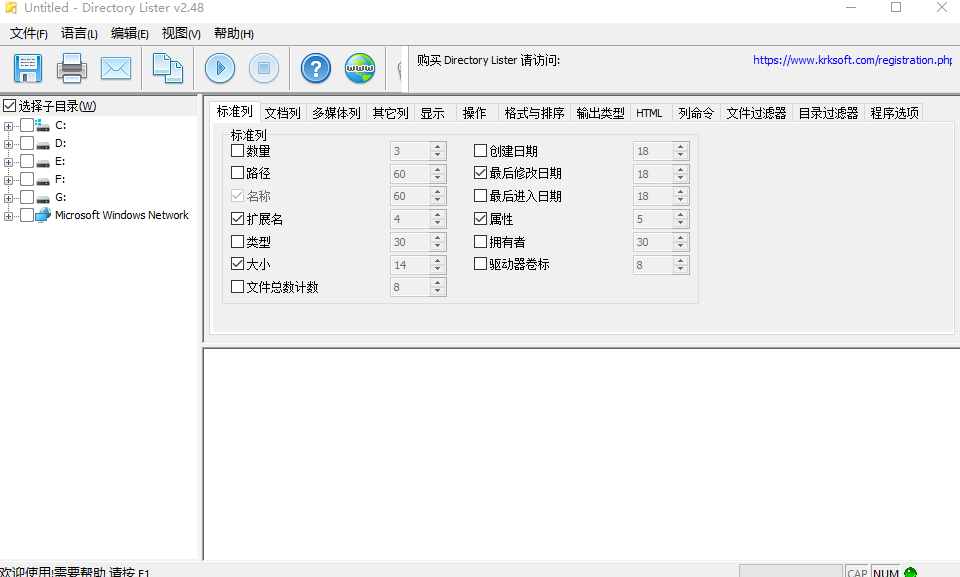
Task: Open Help with the question mark icon
Action: point(316,68)
